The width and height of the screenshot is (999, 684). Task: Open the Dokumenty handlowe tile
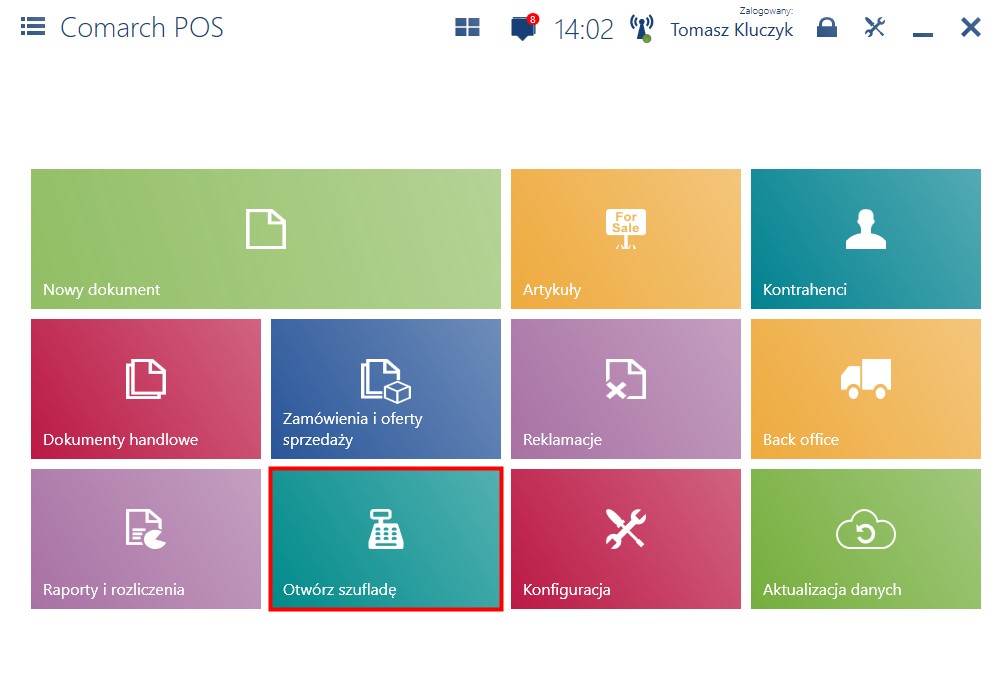tap(146, 389)
